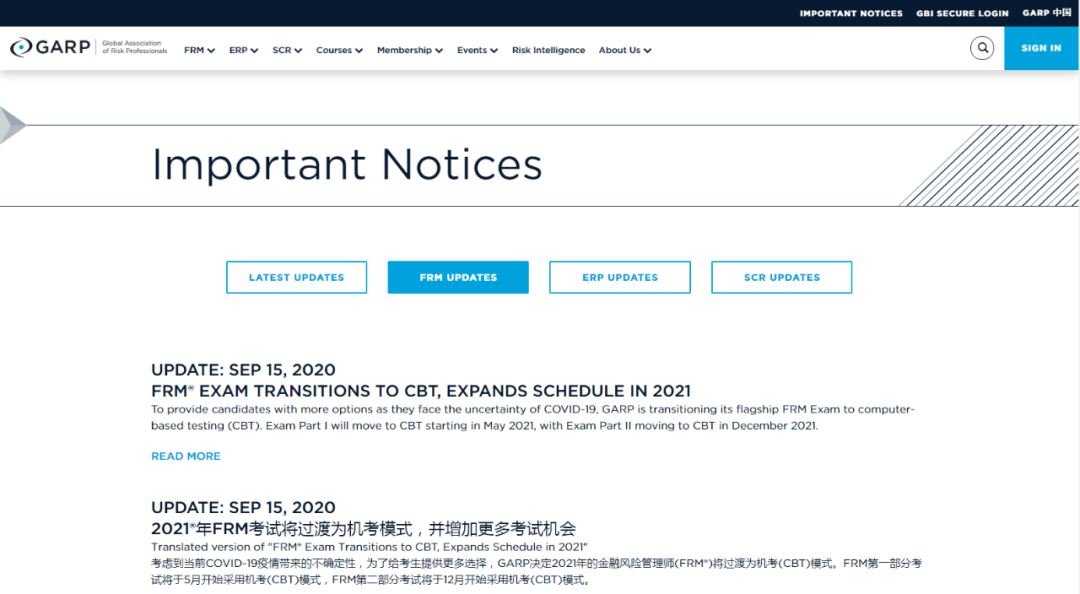Image resolution: width=1080 pixels, height=594 pixels.
Task: Switch to ERP Updates tab
Action: point(620,277)
